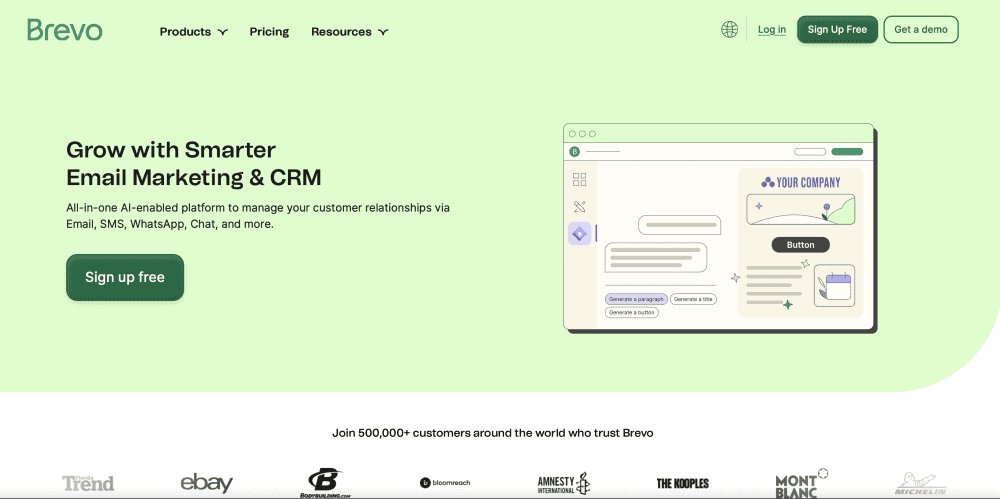Expand the Products menu
The width and height of the screenshot is (1000, 499).
193,31
